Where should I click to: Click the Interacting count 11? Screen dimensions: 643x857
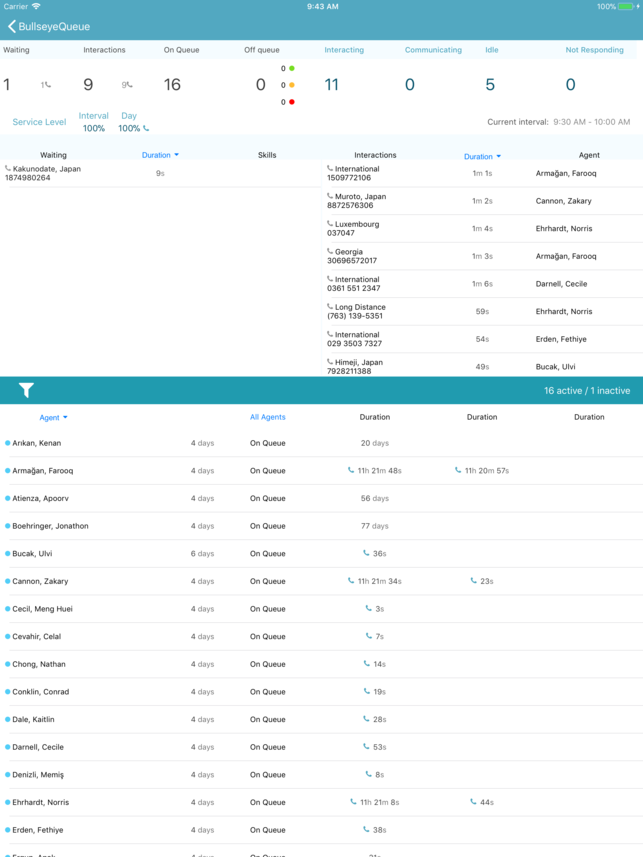click(x=331, y=85)
